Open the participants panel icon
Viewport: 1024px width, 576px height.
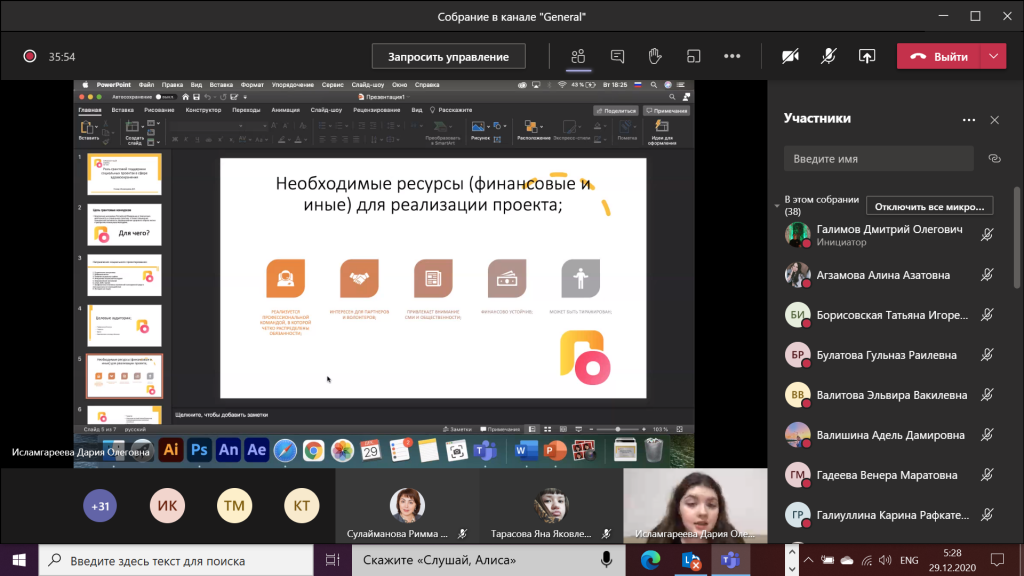pos(578,56)
